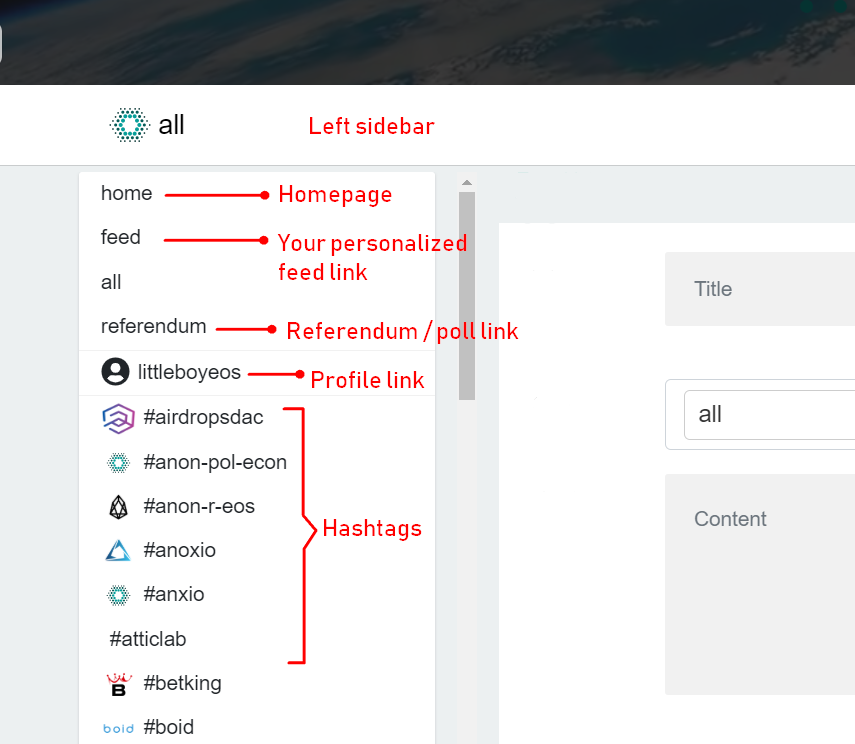The height and width of the screenshot is (744, 855).
Task: Click the anon-r-eos EOS logo icon
Action: click(118, 507)
